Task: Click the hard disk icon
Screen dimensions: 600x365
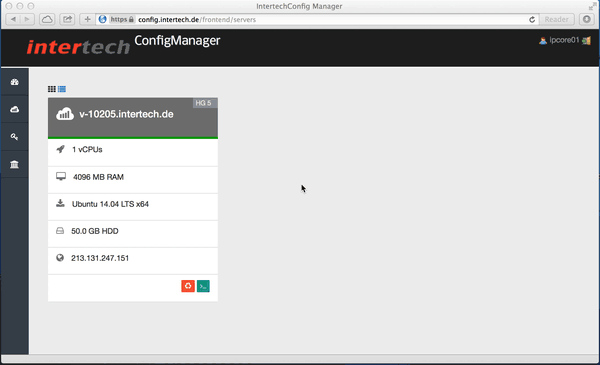Action: [x=60, y=231]
